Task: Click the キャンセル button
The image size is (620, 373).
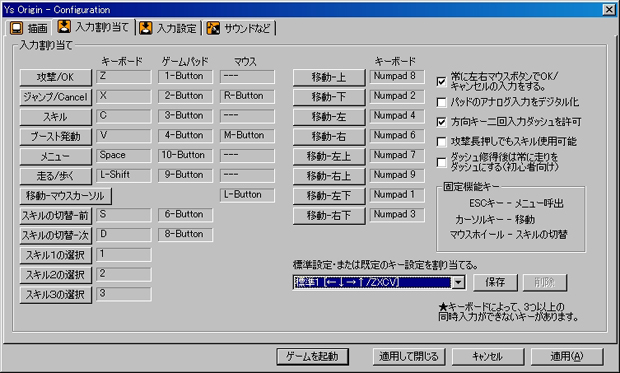Action: pos(488,357)
